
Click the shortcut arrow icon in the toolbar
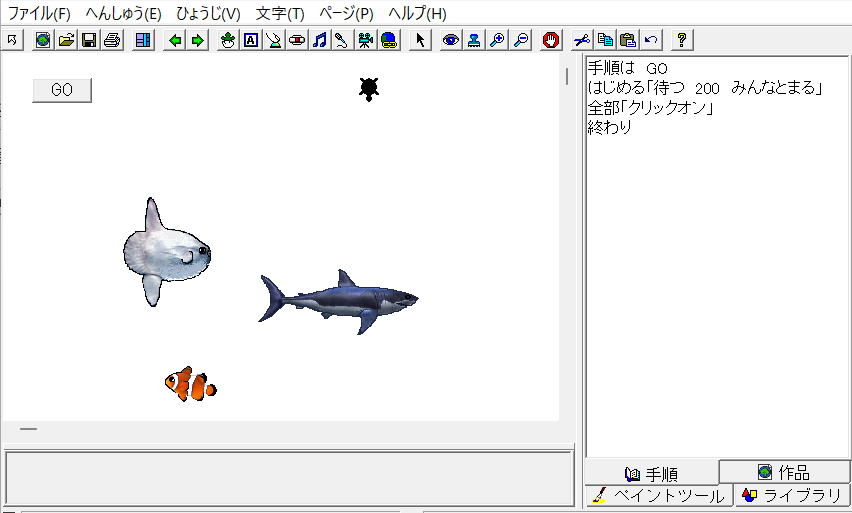(12, 40)
